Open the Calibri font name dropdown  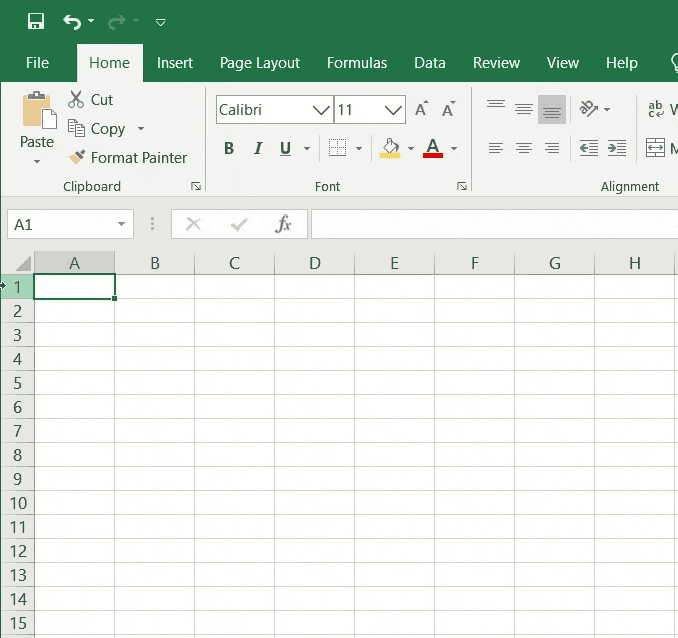tap(321, 110)
